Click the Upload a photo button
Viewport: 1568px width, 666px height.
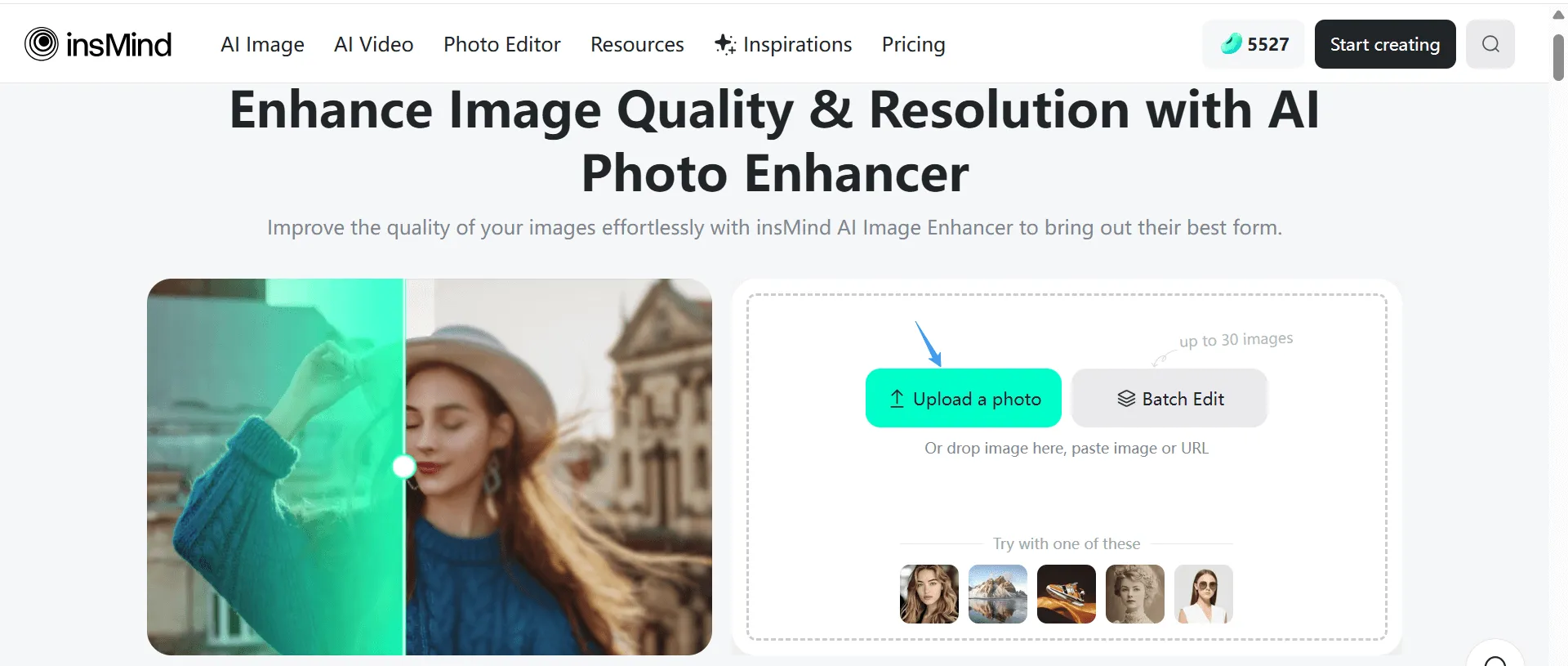pyautogui.click(x=964, y=399)
